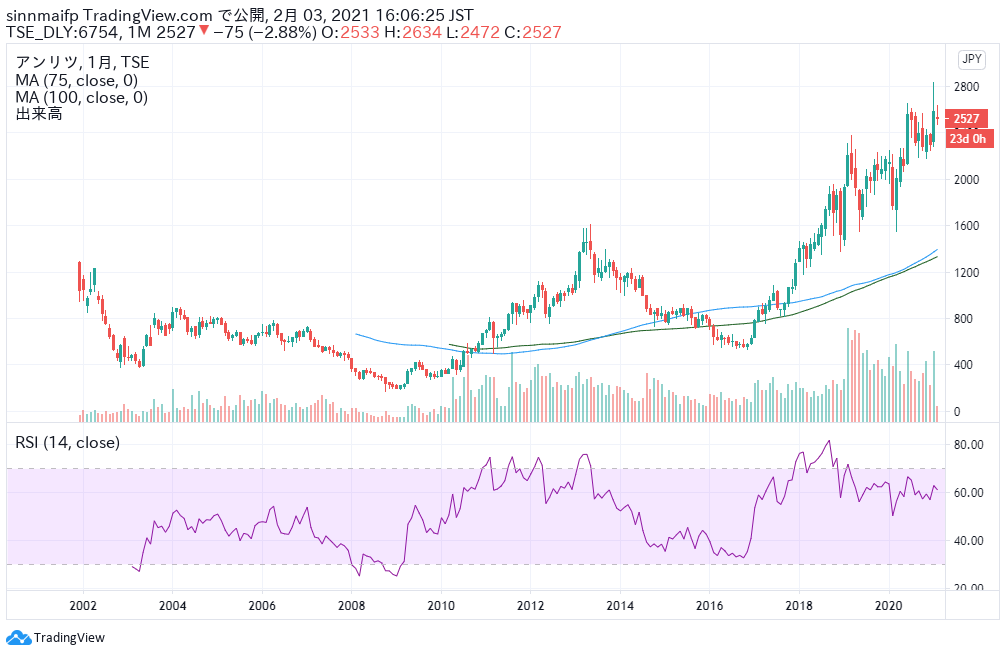Click the header high value H:2634
Image resolution: width=1006 pixels, height=656 pixels.
pyautogui.click(x=413, y=32)
